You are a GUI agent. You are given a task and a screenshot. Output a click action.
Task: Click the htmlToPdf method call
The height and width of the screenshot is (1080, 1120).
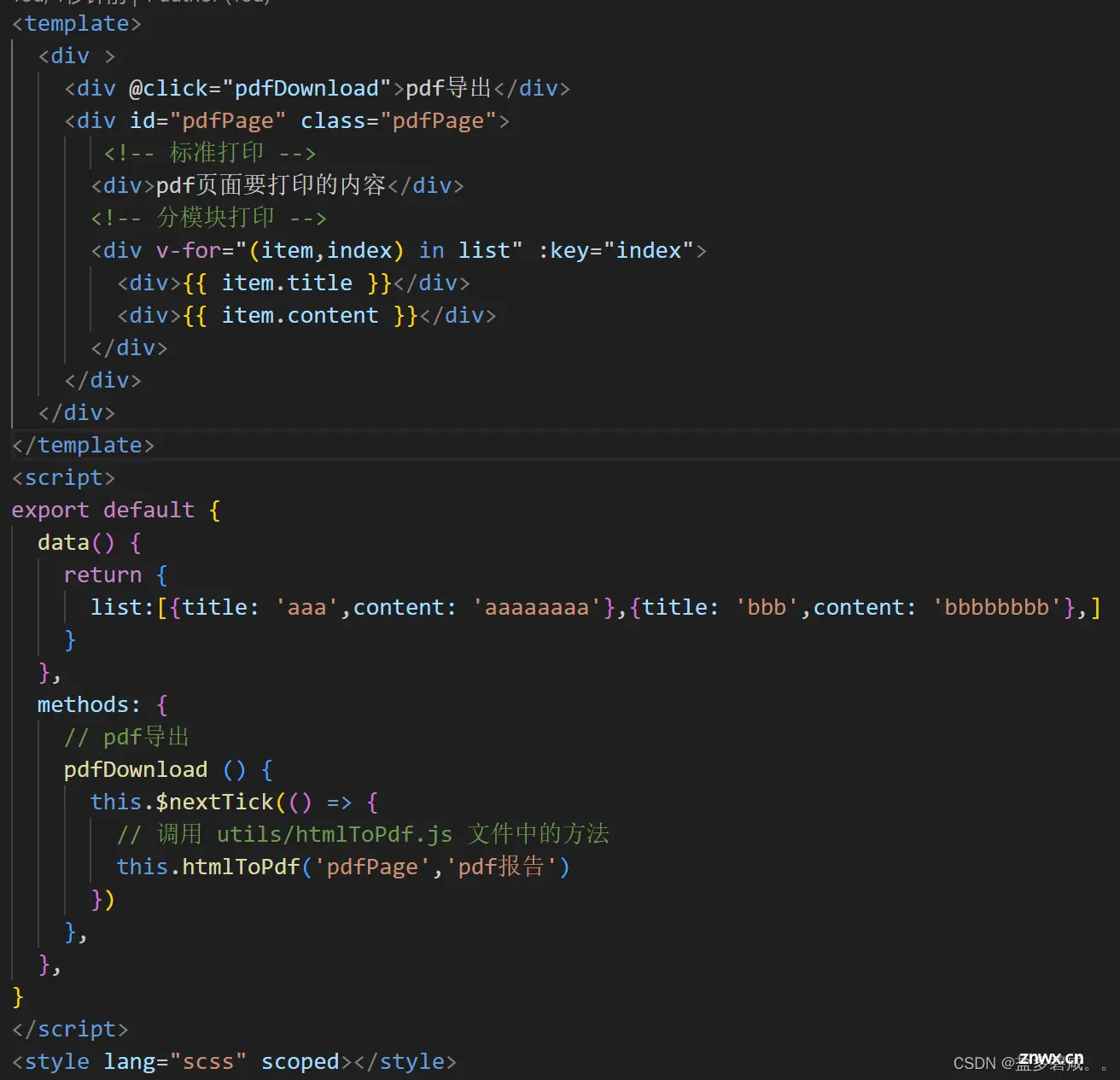(241, 867)
